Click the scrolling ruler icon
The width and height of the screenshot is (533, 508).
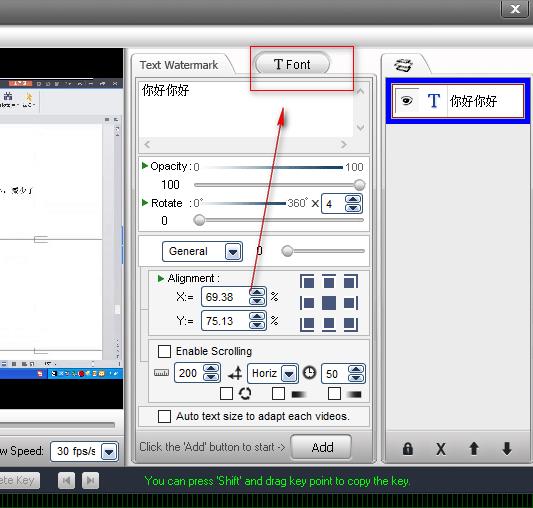(161, 373)
